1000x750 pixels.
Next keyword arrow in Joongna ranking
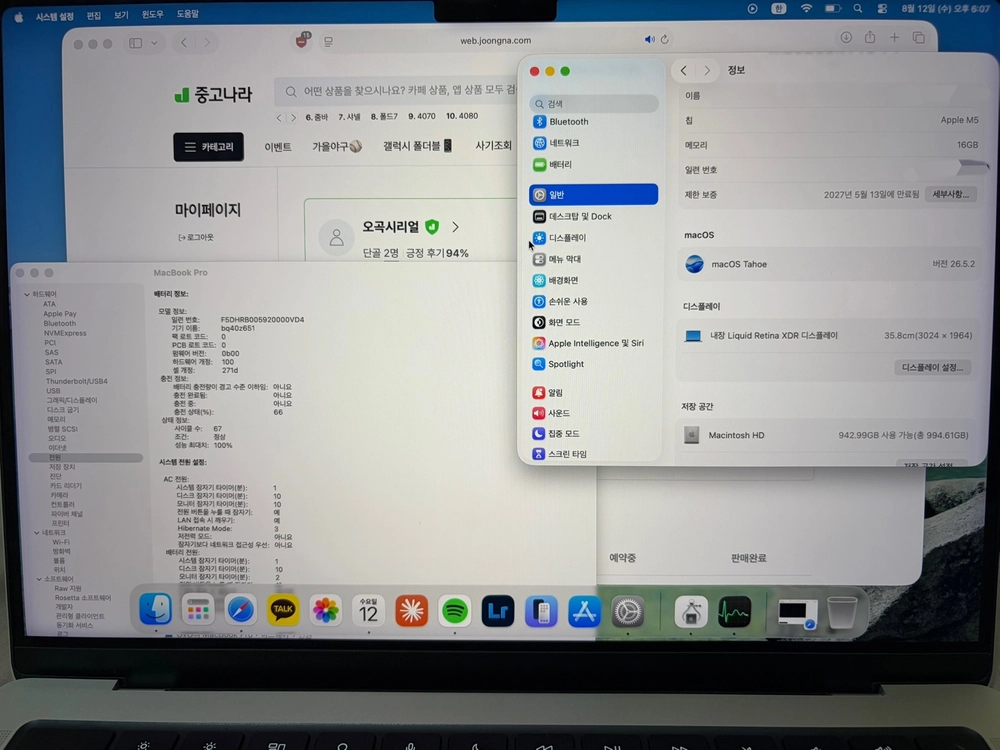(293, 117)
